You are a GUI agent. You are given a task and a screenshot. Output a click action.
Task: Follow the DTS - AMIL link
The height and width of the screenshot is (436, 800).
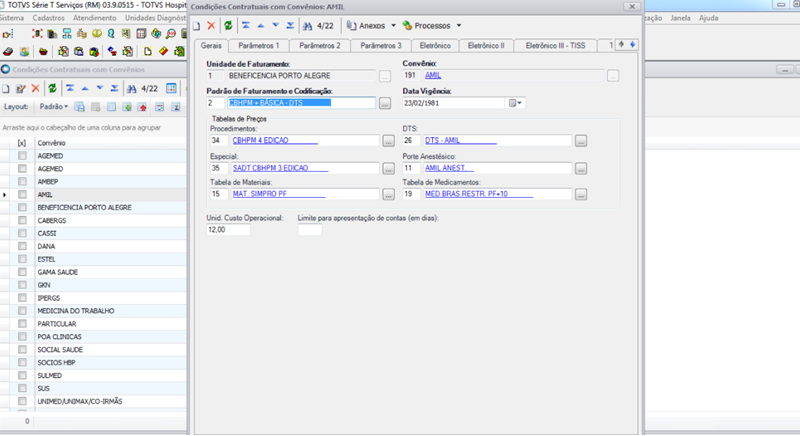coord(442,140)
